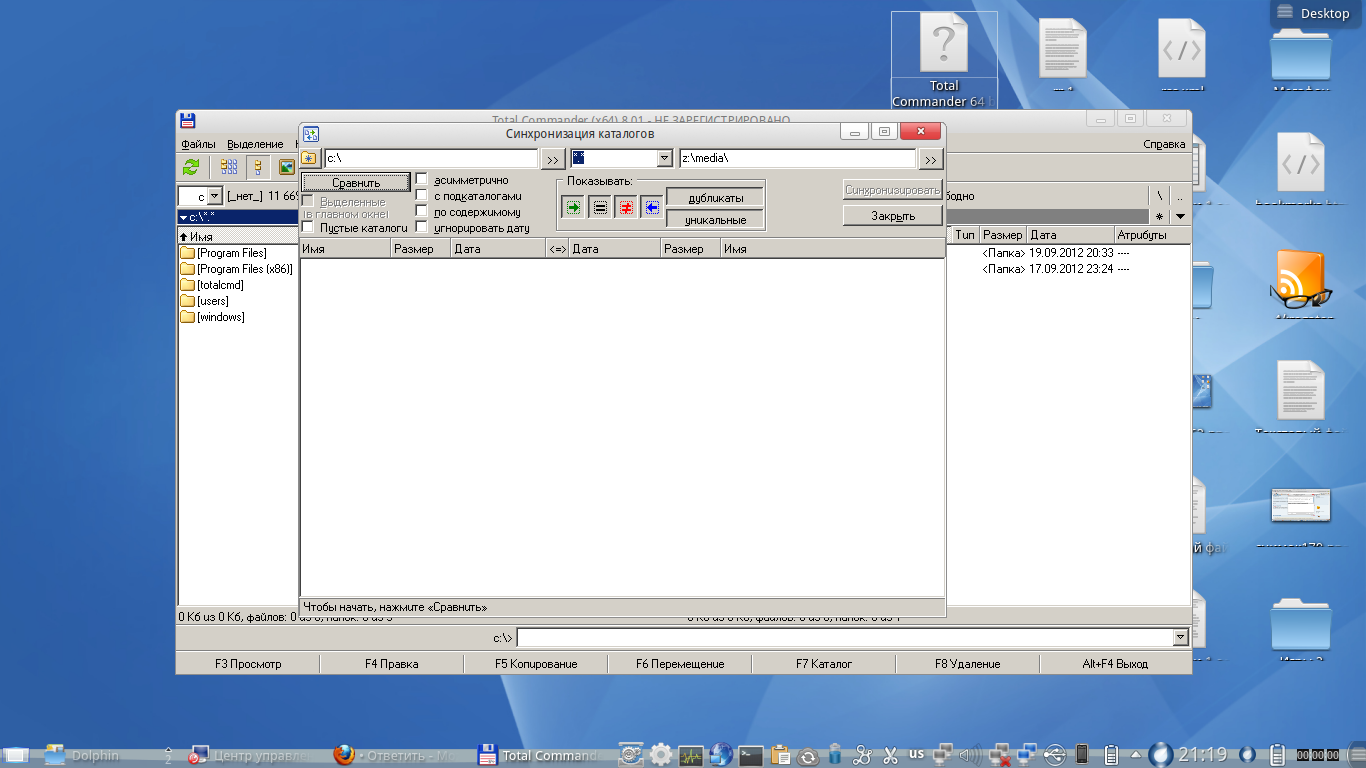Switch to brief view via the blue grid icon
The width and height of the screenshot is (1366, 768).
coord(229,167)
